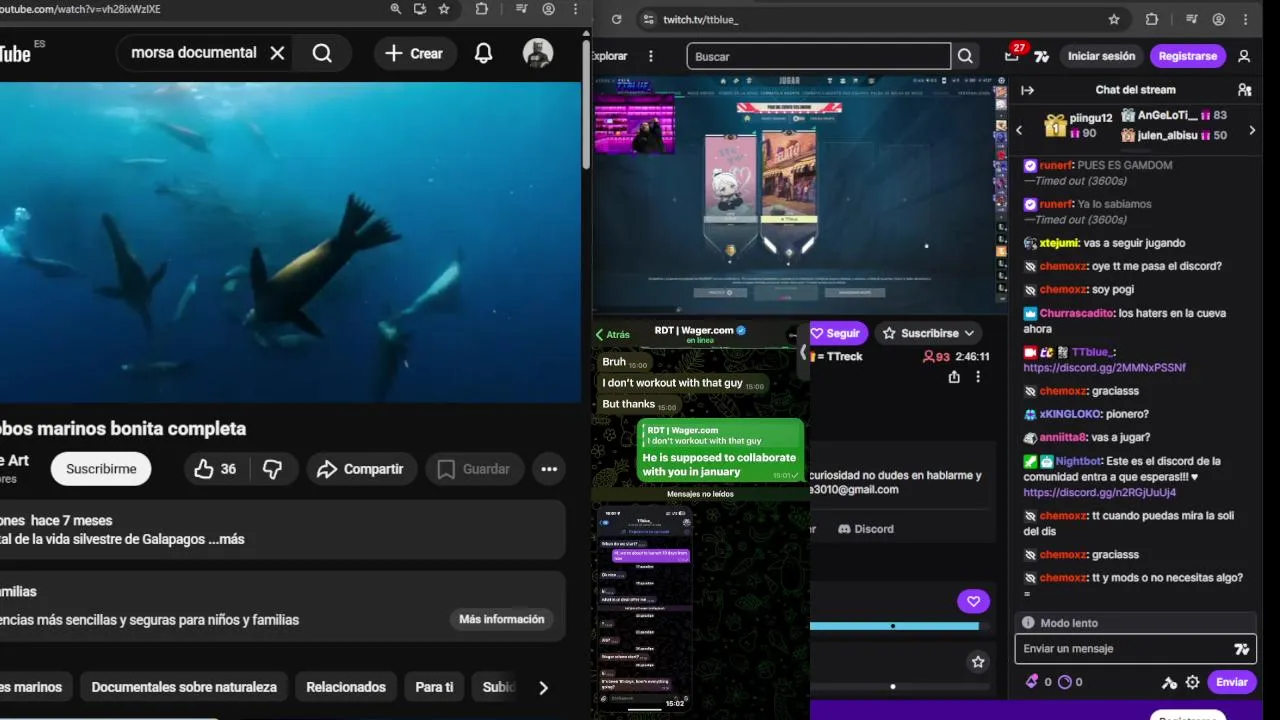
Task: Open extensions in the YouTube browser window
Action: tap(482, 9)
